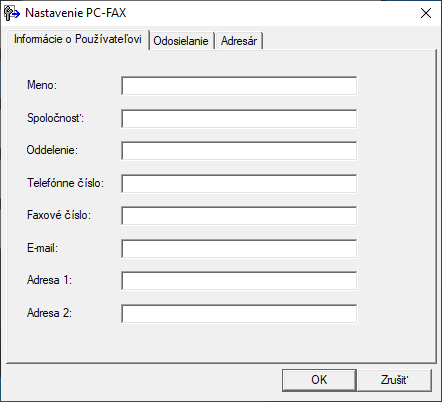
Task: Switch to the Odosielanie tab
Action: click(181, 41)
